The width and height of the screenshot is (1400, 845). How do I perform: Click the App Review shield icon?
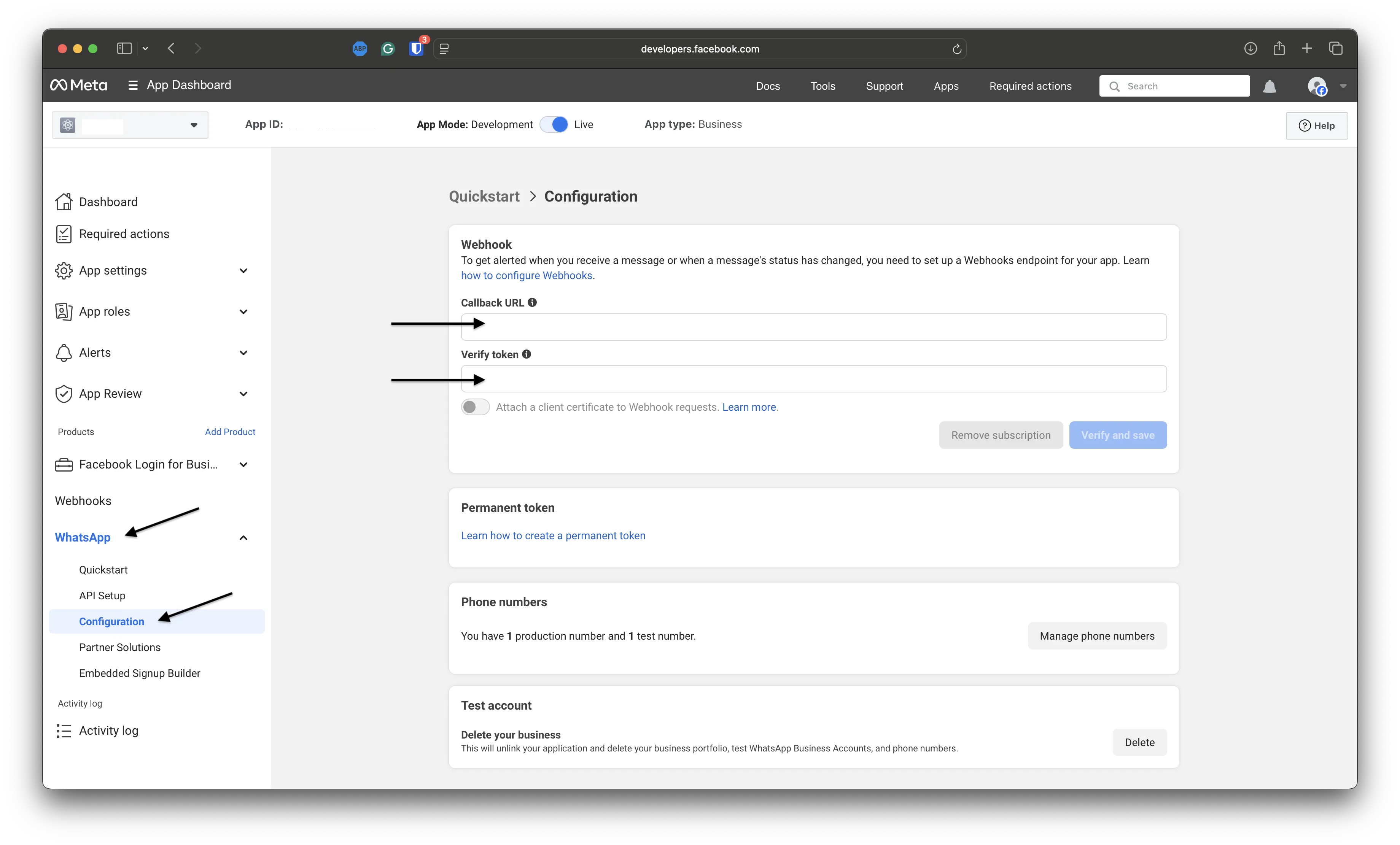pos(64,394)
